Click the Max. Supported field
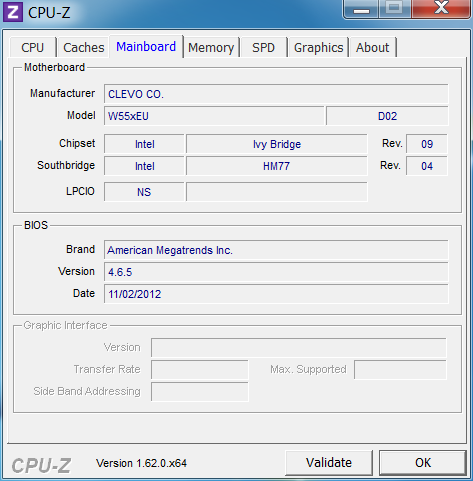Image resolution: width=473 pixels, height=481 pixels. (x=400, y=370)
